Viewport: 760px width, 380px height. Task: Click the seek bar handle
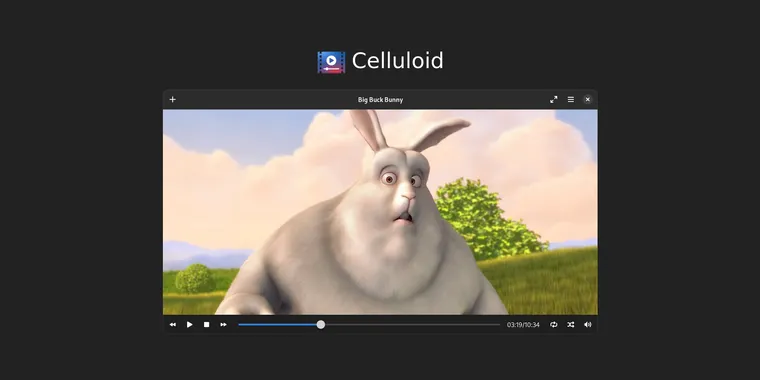click(321, 325)
